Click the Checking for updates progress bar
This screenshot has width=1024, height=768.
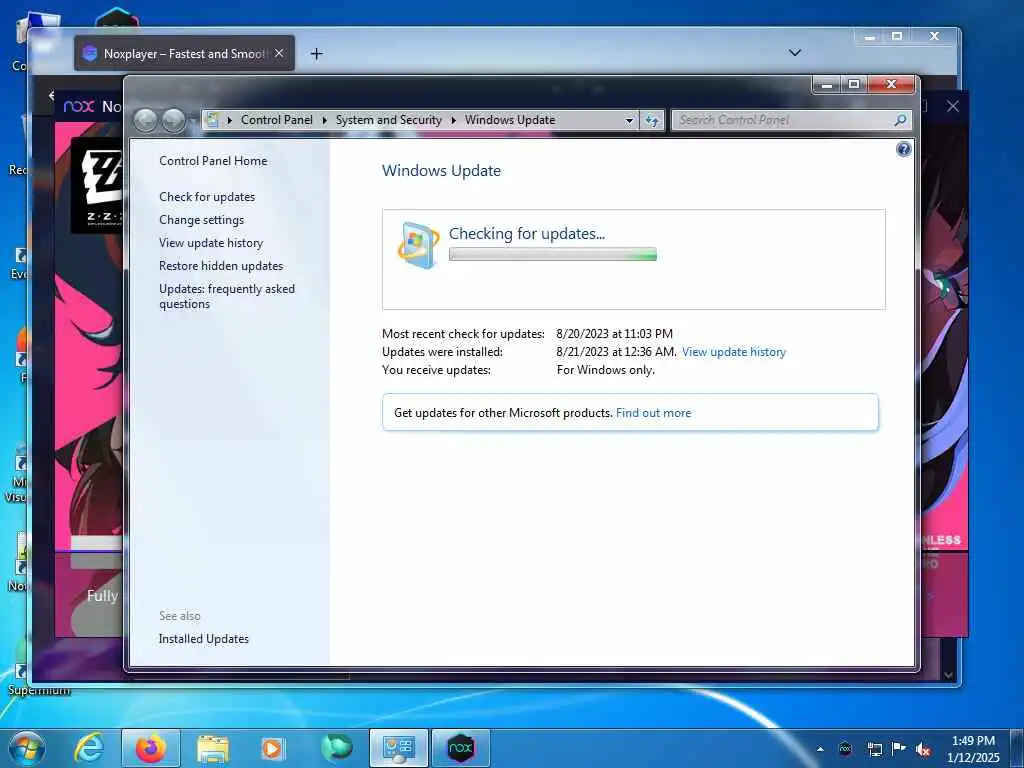552,255
